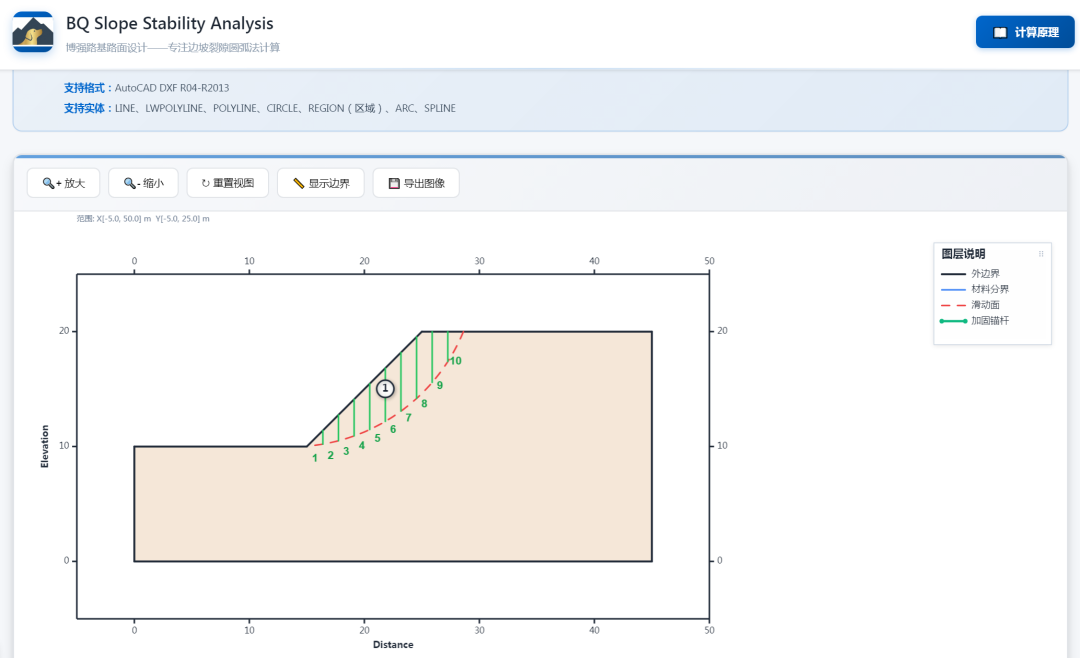1080x658 pixels.
Task: Click slice number 5 on slip surface
Action: coord(377,438)
